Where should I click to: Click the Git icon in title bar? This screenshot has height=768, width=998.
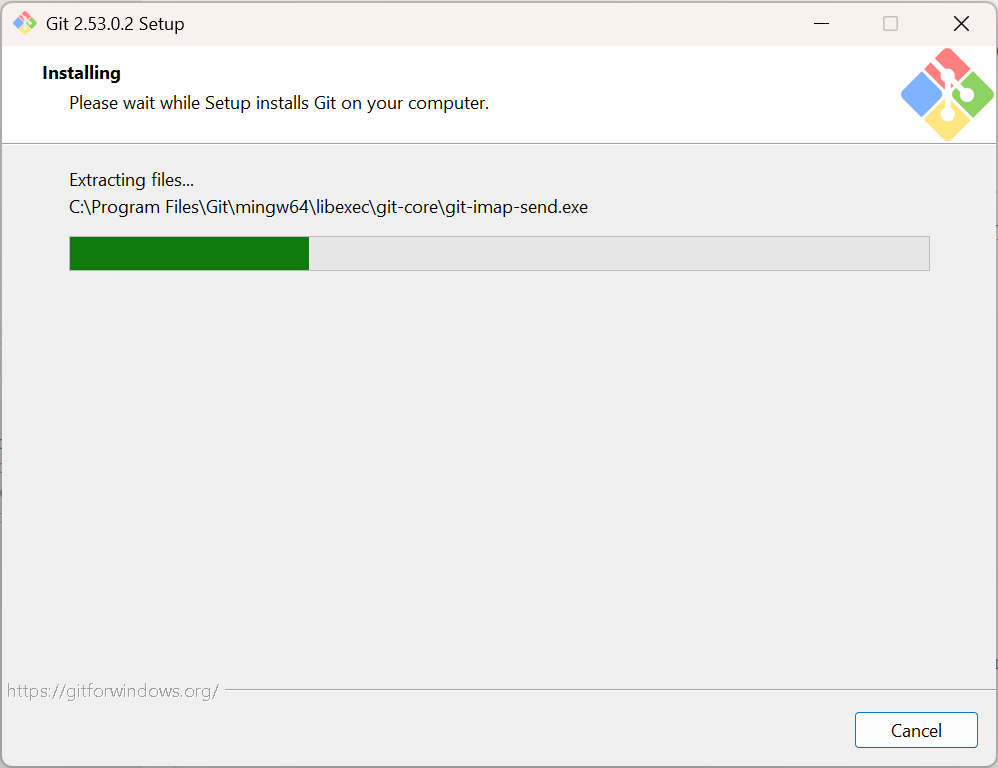[x=25, y=24]
